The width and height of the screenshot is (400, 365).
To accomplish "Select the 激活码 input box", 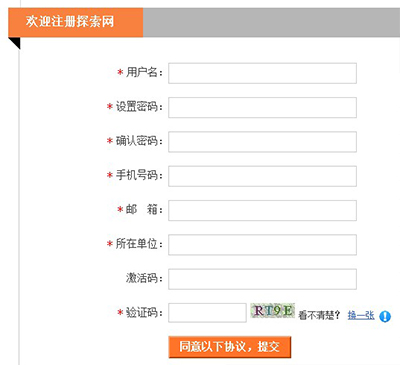I will [x=262, y=279].
